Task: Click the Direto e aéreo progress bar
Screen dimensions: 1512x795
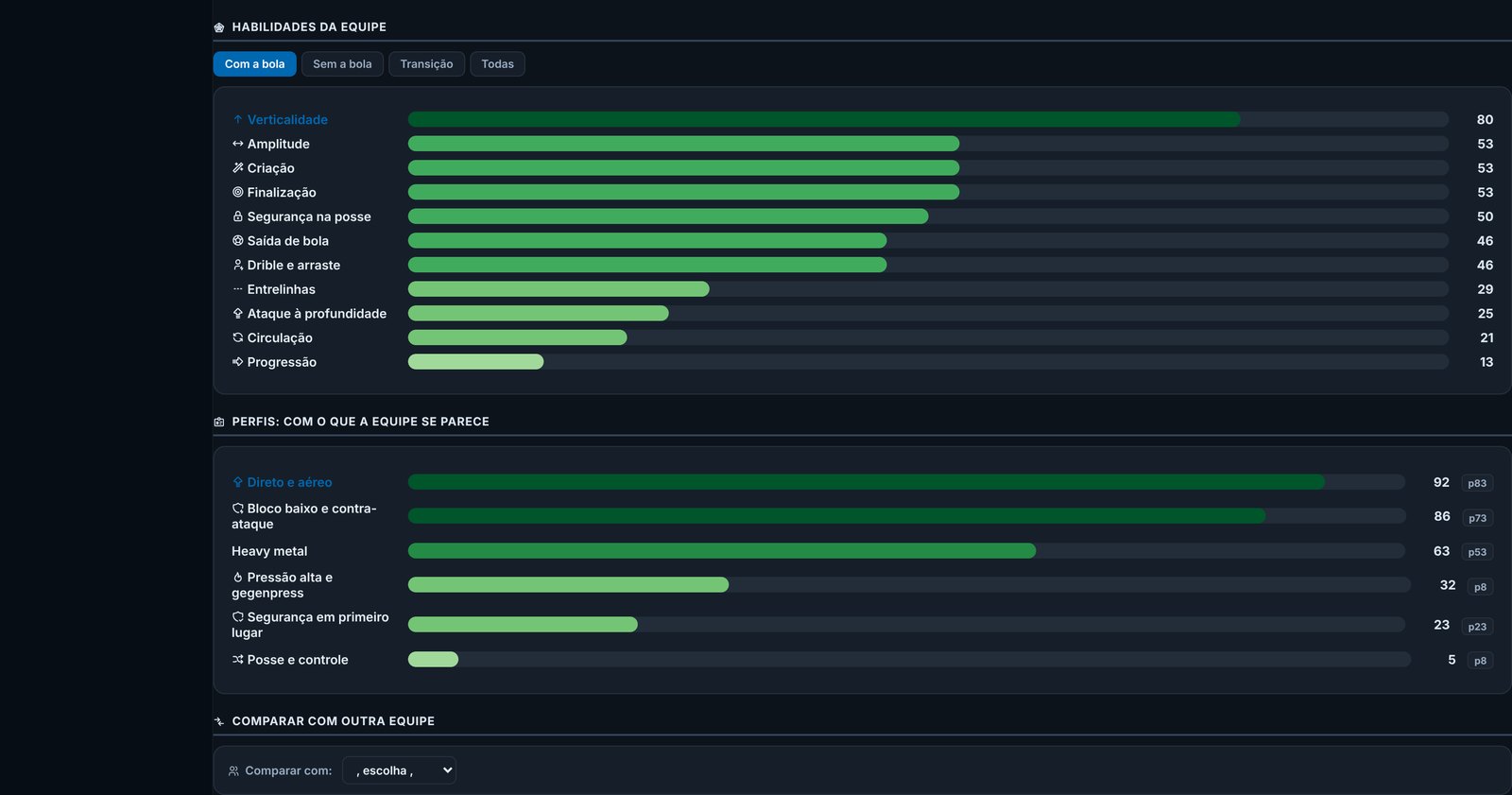Action: pos(906,482)
